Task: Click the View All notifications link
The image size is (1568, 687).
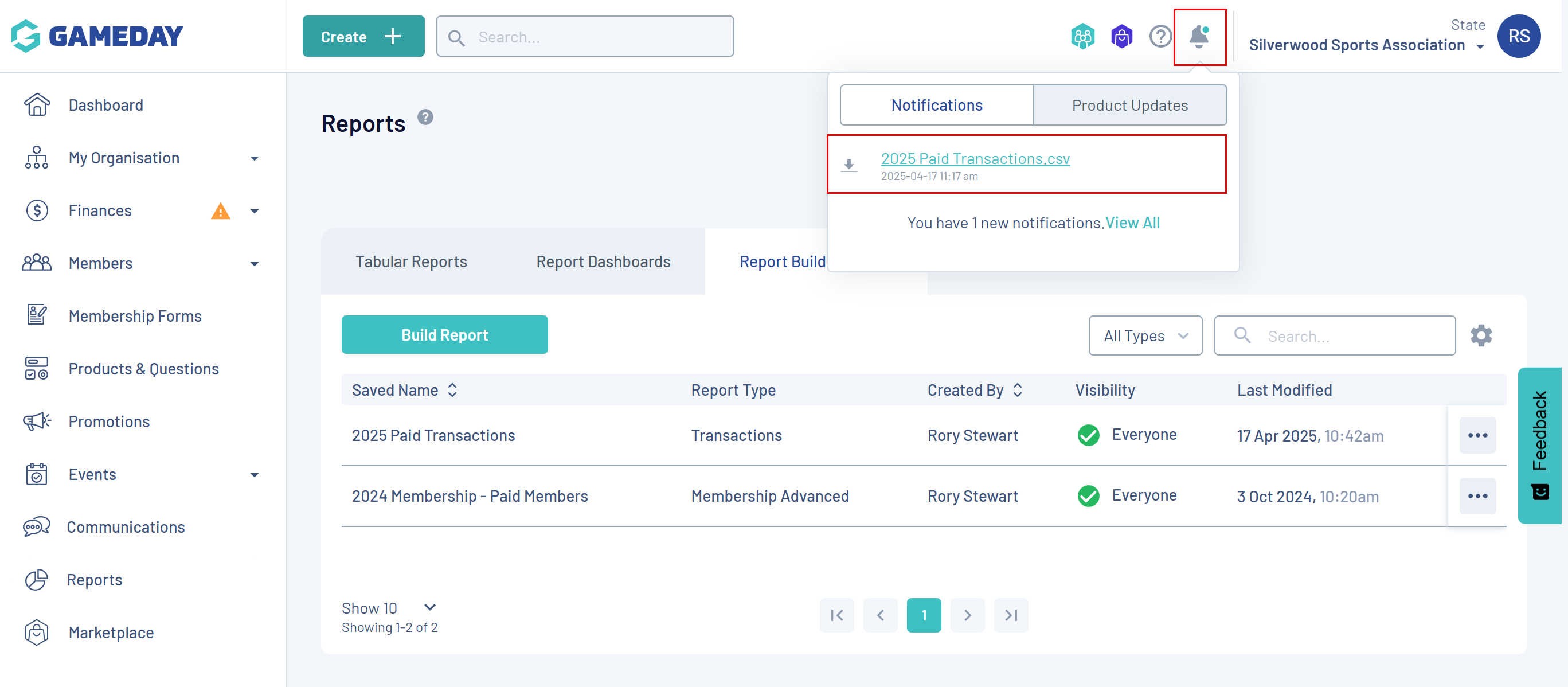Action: pos(1132,223)
